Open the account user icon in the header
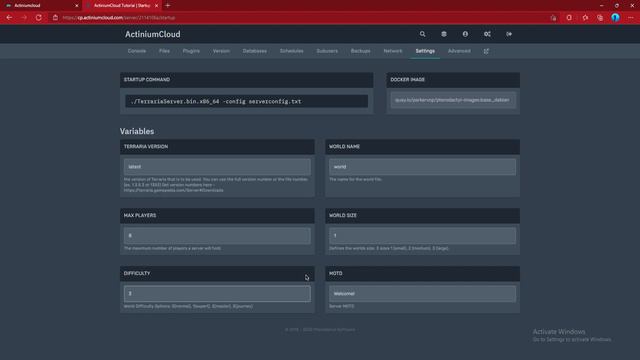 click(465, 34)
